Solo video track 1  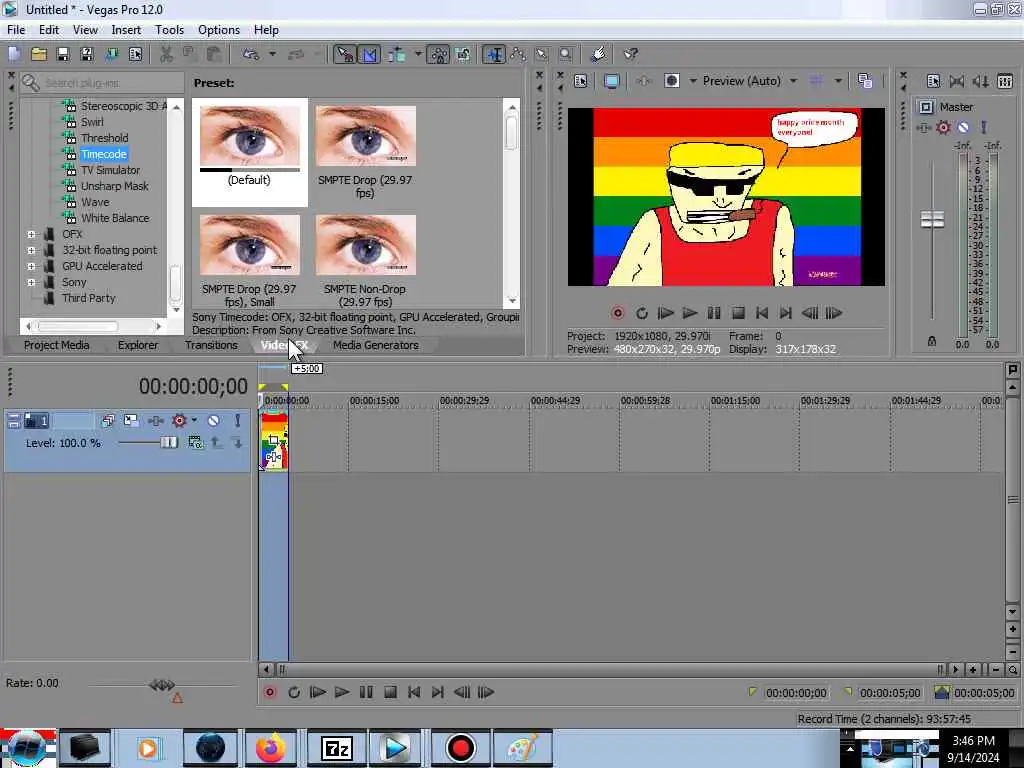click(238, 421)
